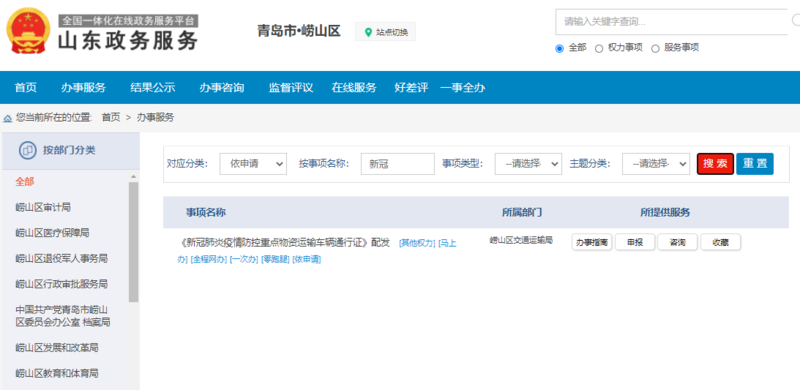This screenshot has width=800, height=390.
Task: Open the 事项类型 dropdown
Action: click(528, 164)
